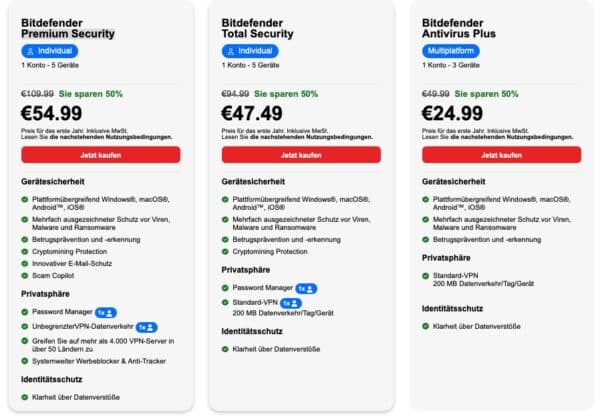Buy Total Security with Jetzt kaufen
This screenshot has height=419, width=600.
tap(301, 155)
